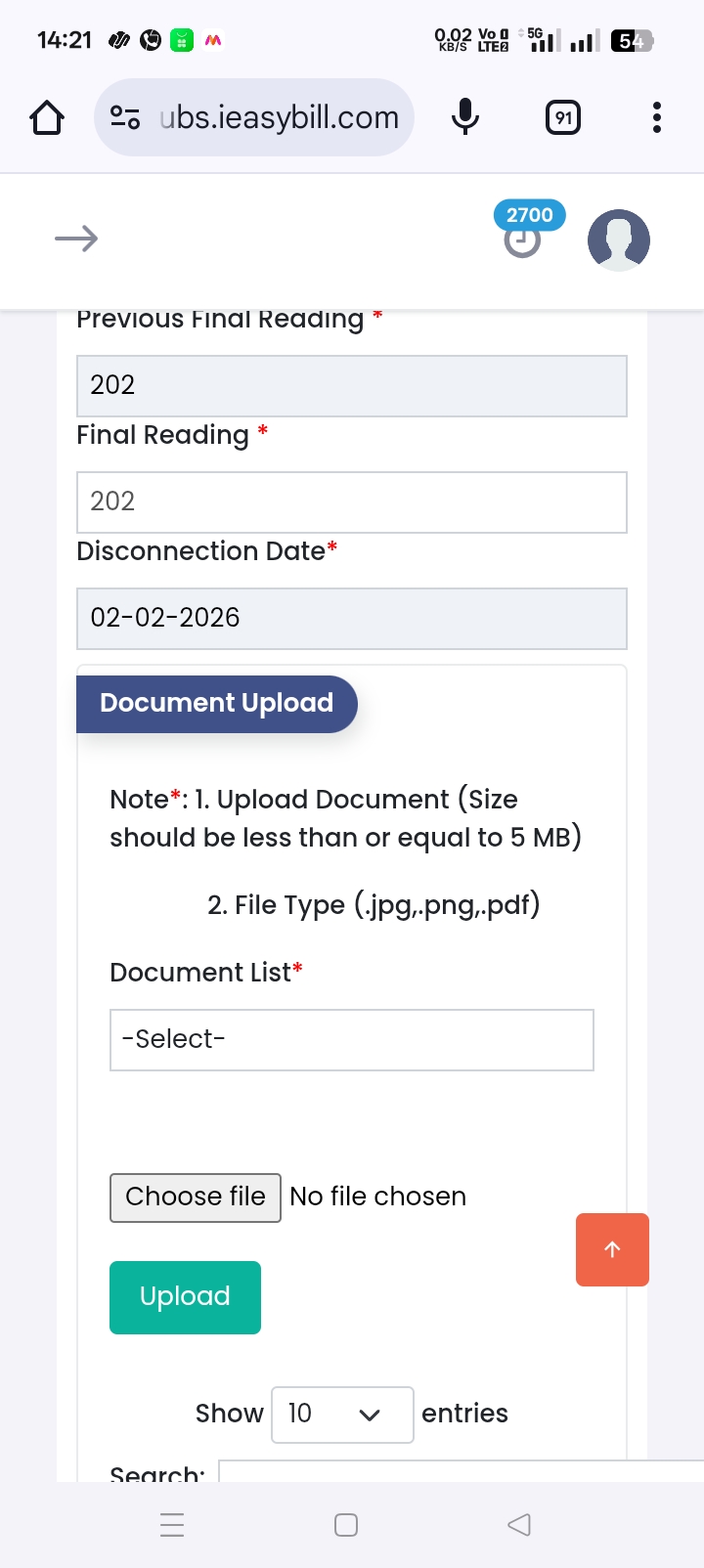
Task: Select the Document Upload tab header
Action: [217, 704]
